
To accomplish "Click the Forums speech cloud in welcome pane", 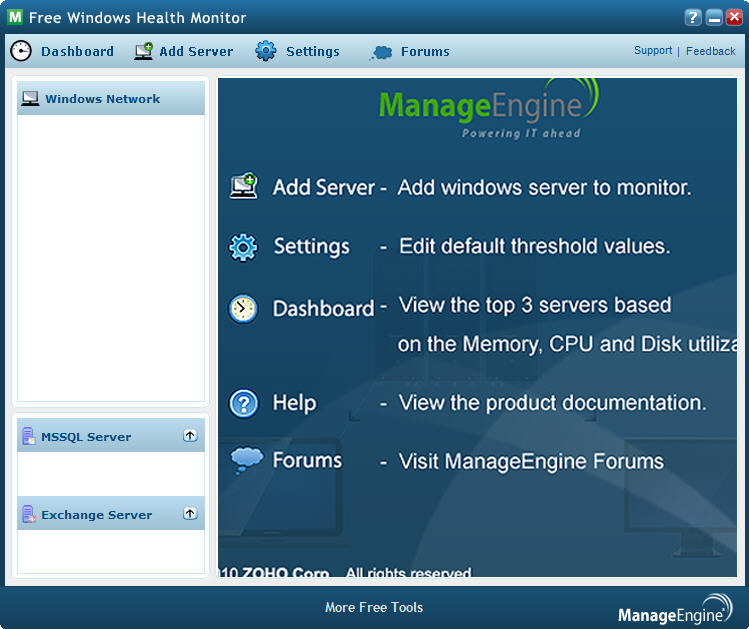I will (246, 459).
